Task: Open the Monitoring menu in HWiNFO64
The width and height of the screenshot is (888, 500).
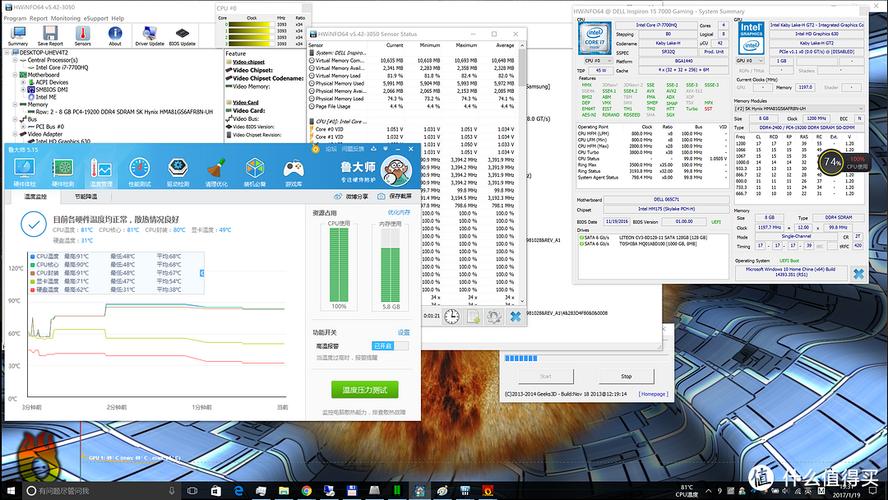Action: (x=66, y=18)
